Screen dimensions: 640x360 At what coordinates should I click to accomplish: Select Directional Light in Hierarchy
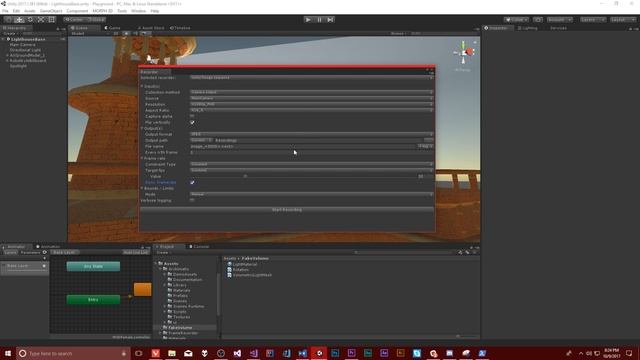tap(25, 50)
